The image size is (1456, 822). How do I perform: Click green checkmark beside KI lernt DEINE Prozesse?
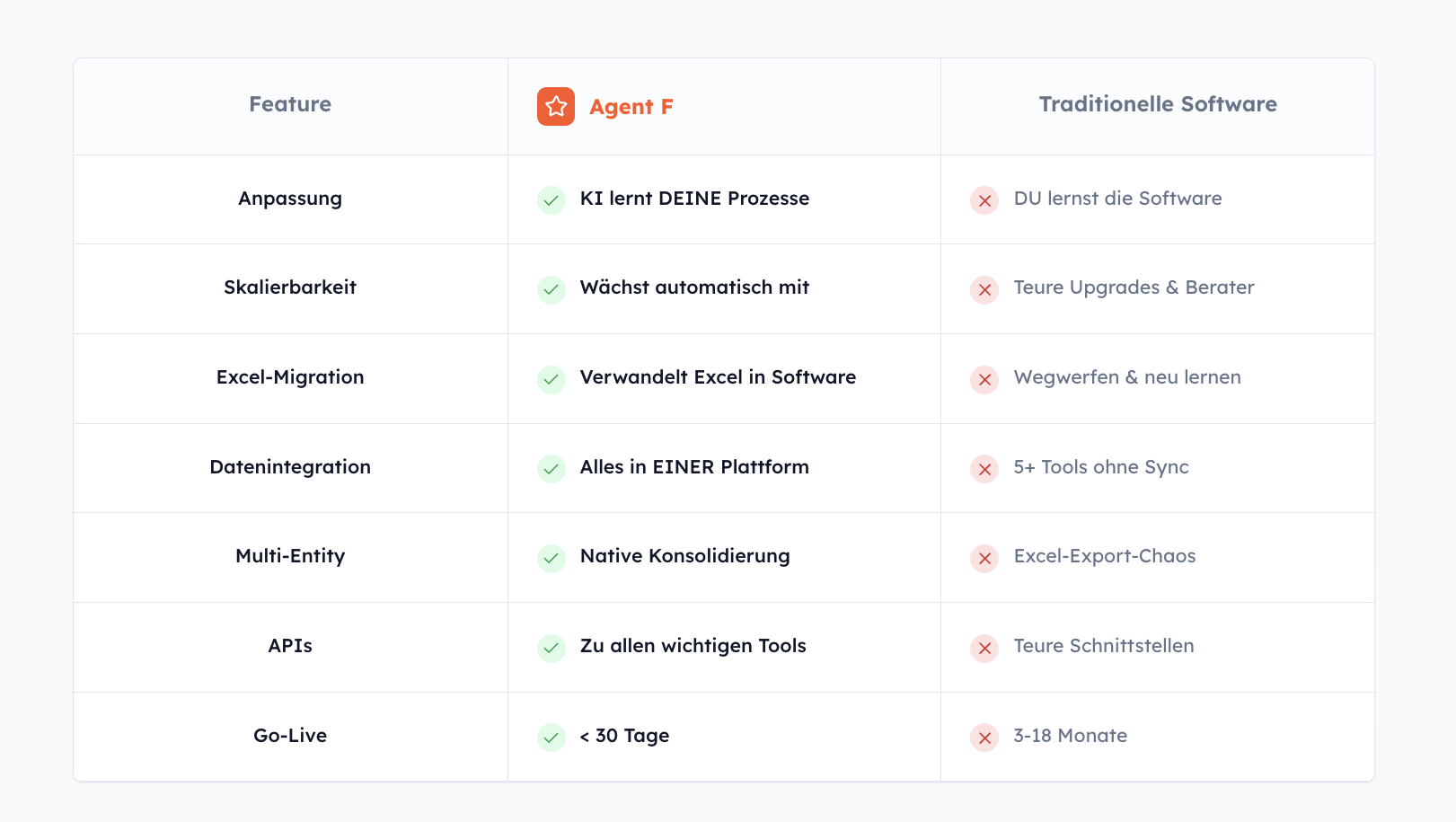(552, 200)
